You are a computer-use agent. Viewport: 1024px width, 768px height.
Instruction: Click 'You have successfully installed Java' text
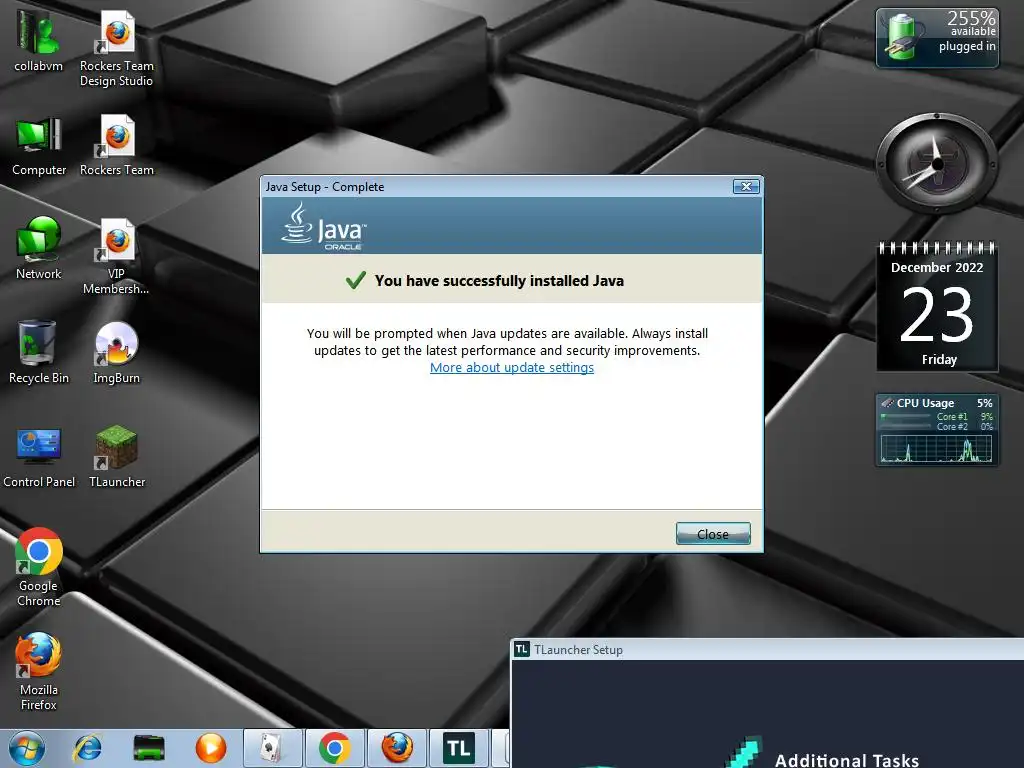tap(499, 281)
